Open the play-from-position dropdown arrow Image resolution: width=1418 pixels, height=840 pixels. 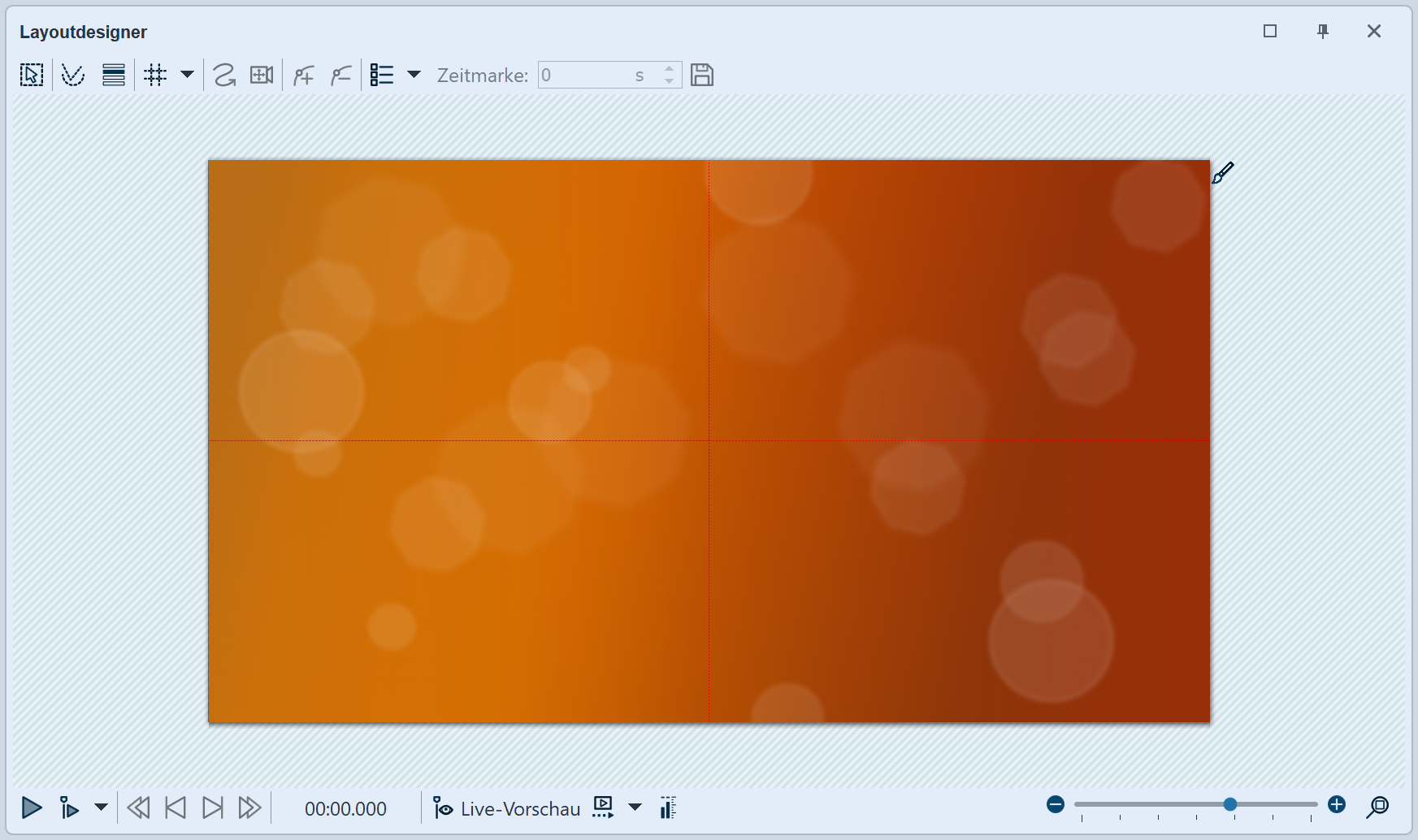coord(101,808)
